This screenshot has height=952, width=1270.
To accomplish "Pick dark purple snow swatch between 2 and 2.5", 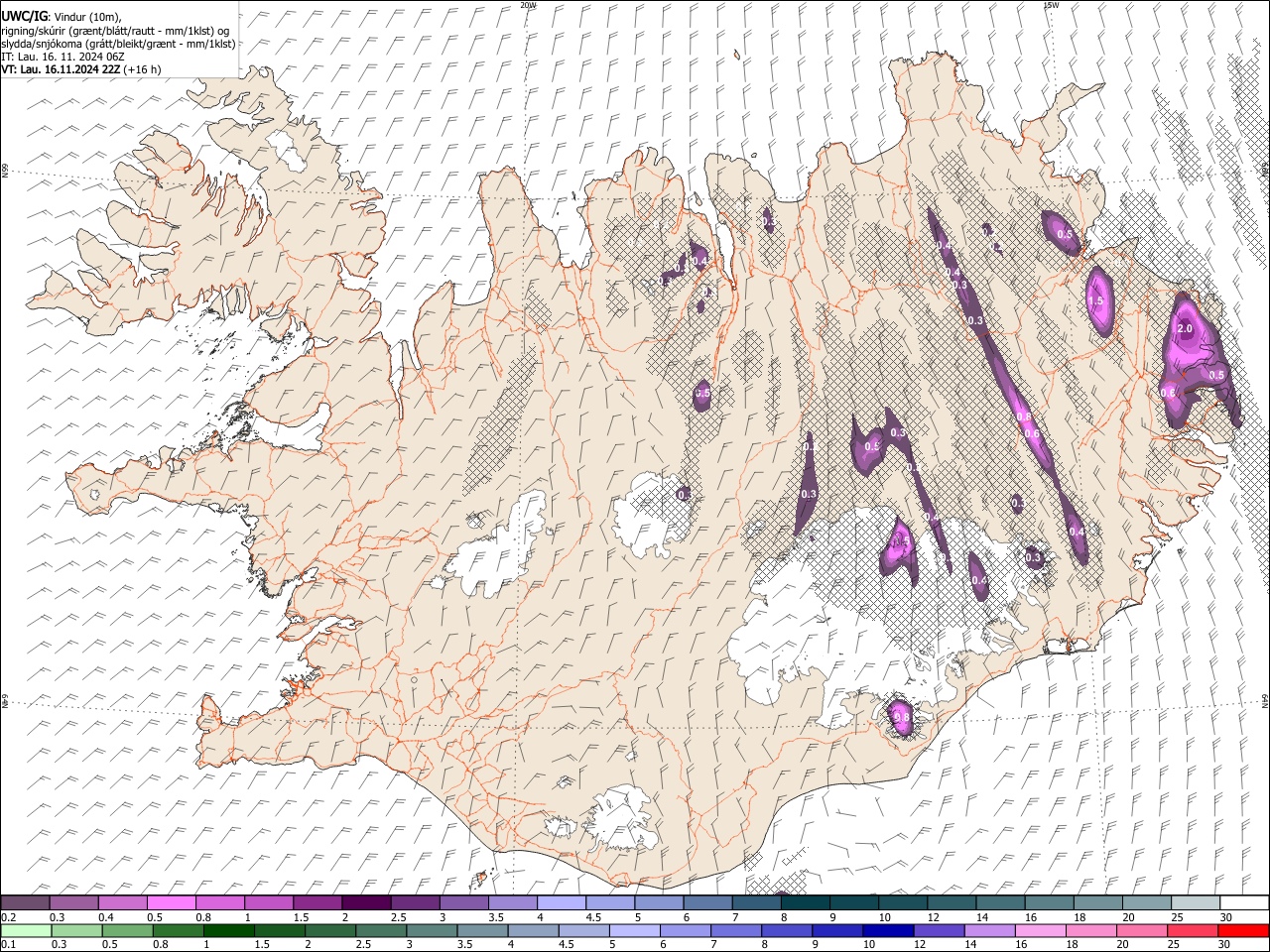I will coord(366,903).
